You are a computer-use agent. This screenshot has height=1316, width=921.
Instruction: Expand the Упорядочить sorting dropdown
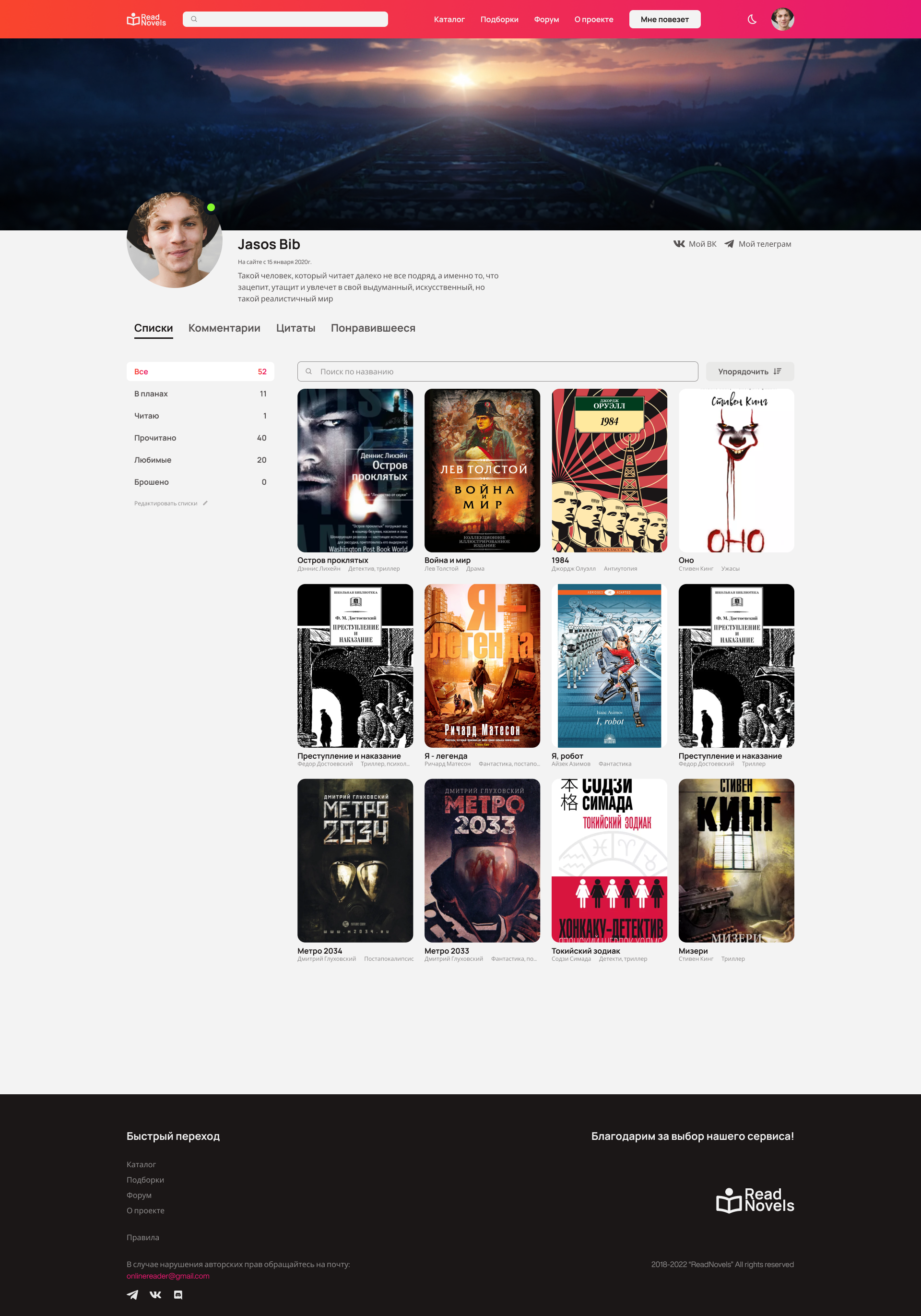pyautogui.click(x=750, y=371)
